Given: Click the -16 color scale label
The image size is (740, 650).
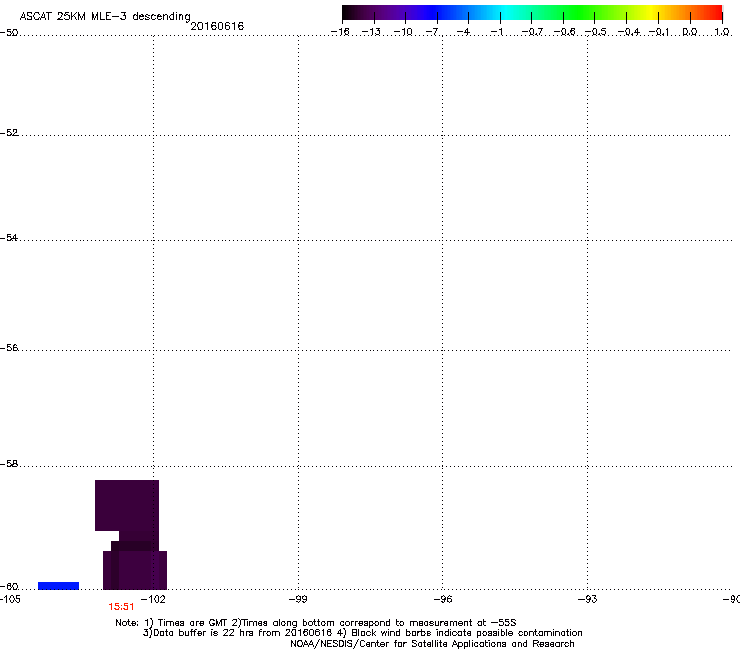Looking at the screenshot, I should click(x=340, y=32).
